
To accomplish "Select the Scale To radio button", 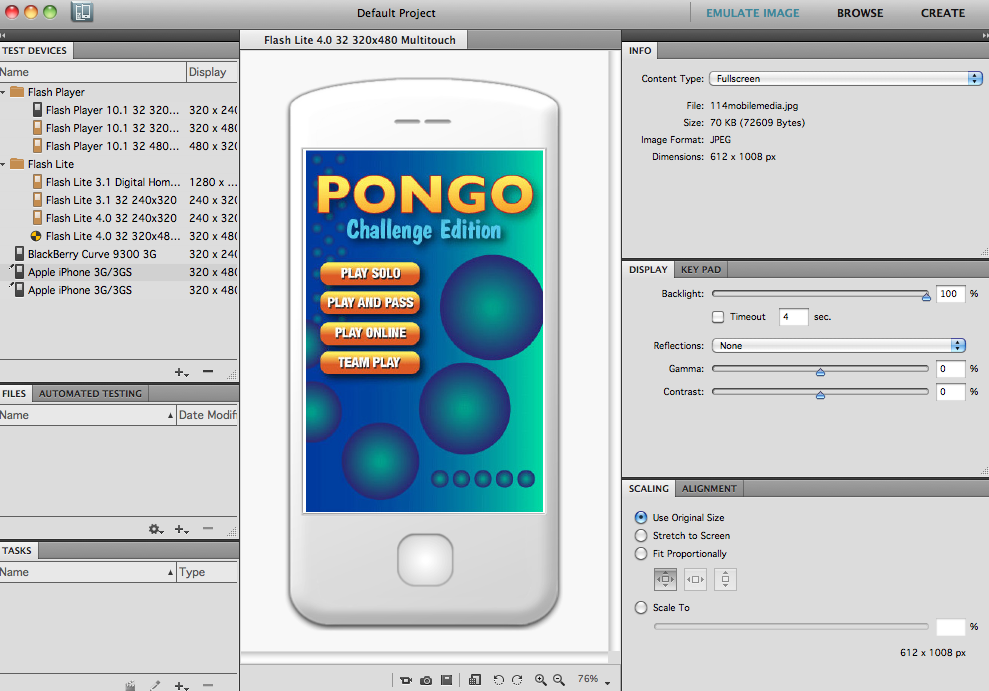I will tap(641, 607).
